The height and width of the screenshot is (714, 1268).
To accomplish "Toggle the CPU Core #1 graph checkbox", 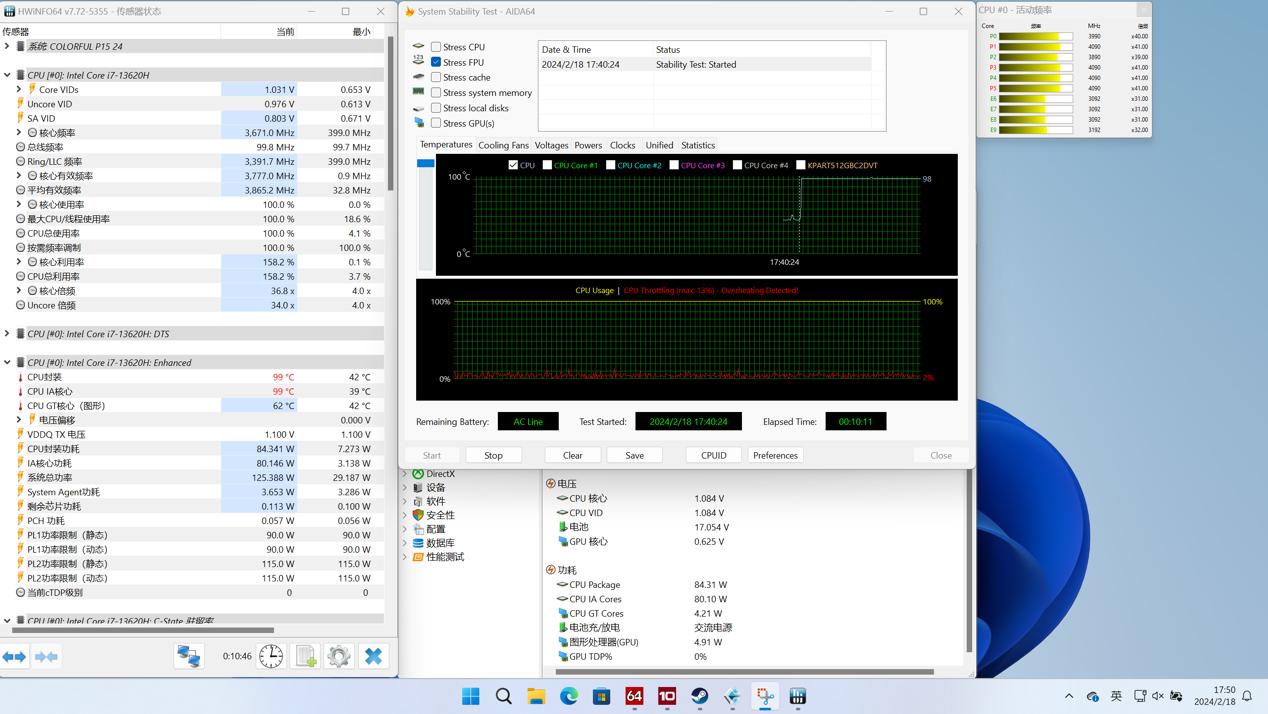I will pyautogui.click(x=547, y=165).
